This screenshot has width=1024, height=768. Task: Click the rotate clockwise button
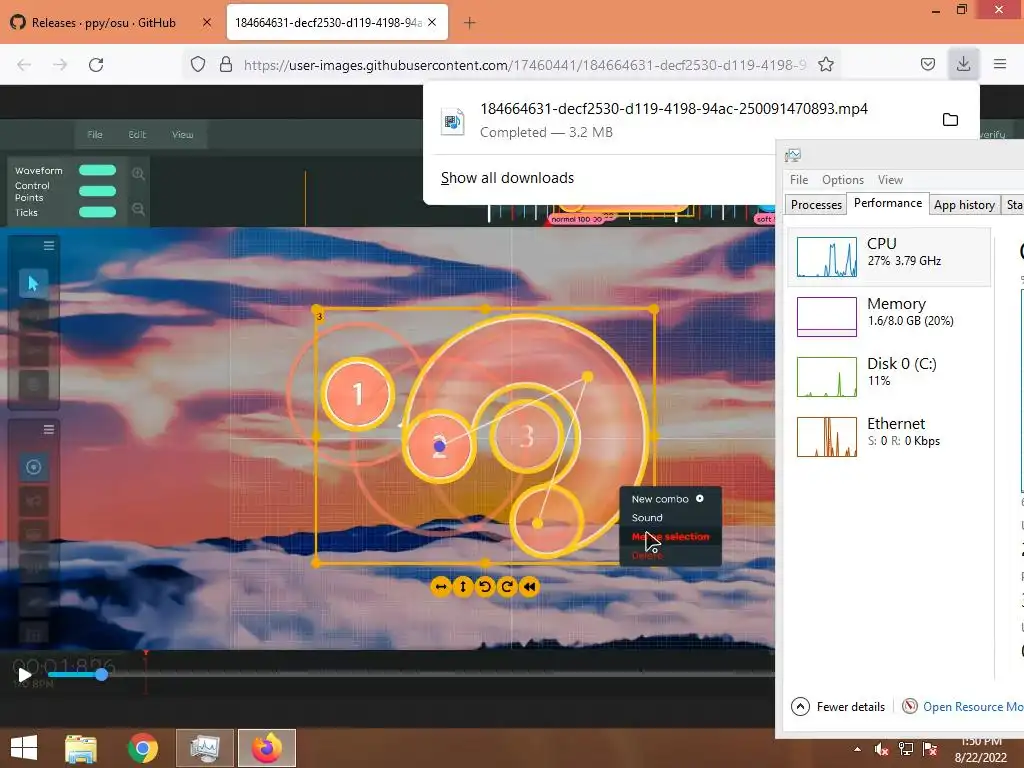click(x=507, y=586)
